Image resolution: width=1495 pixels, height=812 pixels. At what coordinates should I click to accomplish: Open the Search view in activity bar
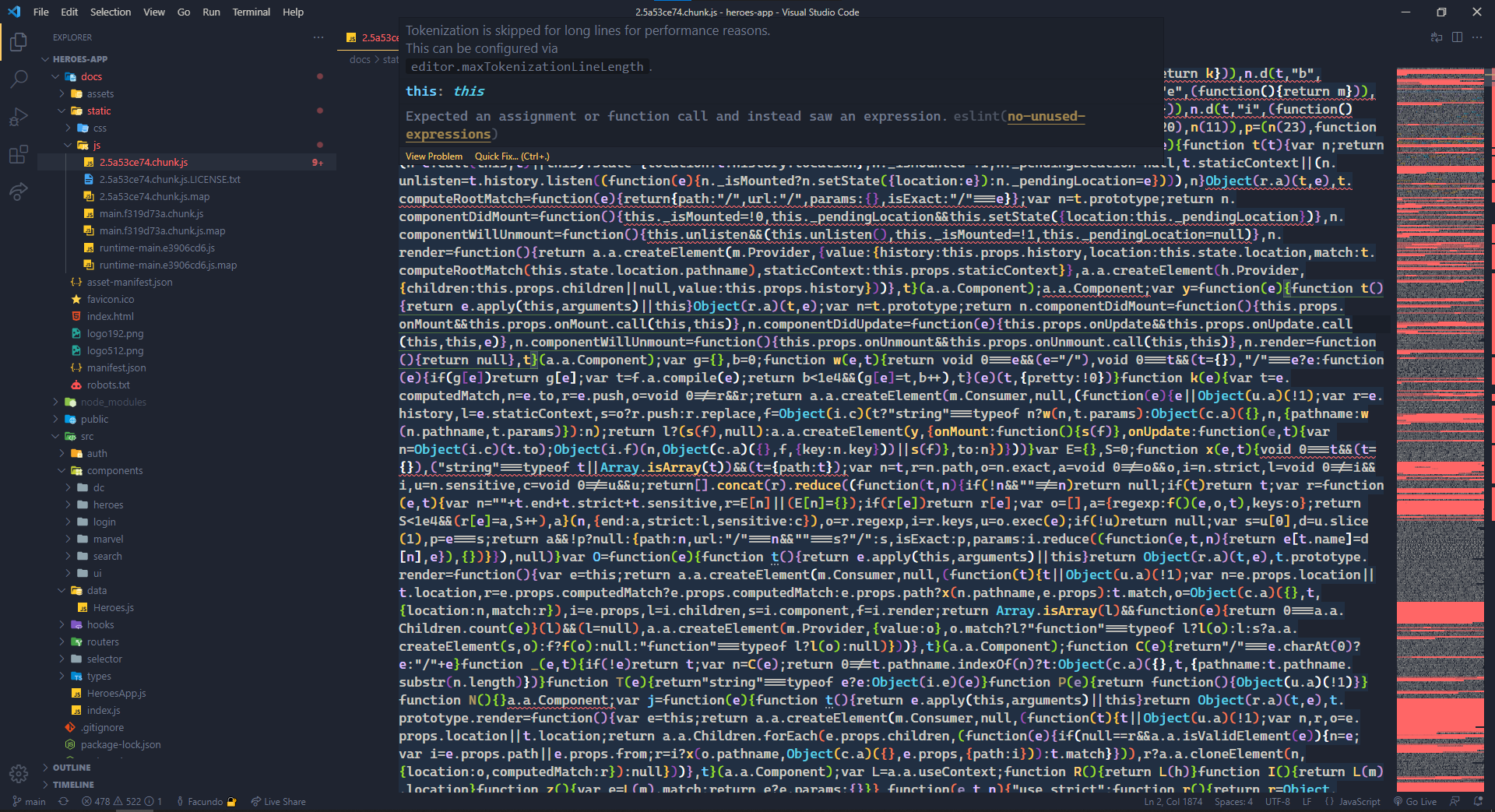pyautogui.click(x=19, y=79)
